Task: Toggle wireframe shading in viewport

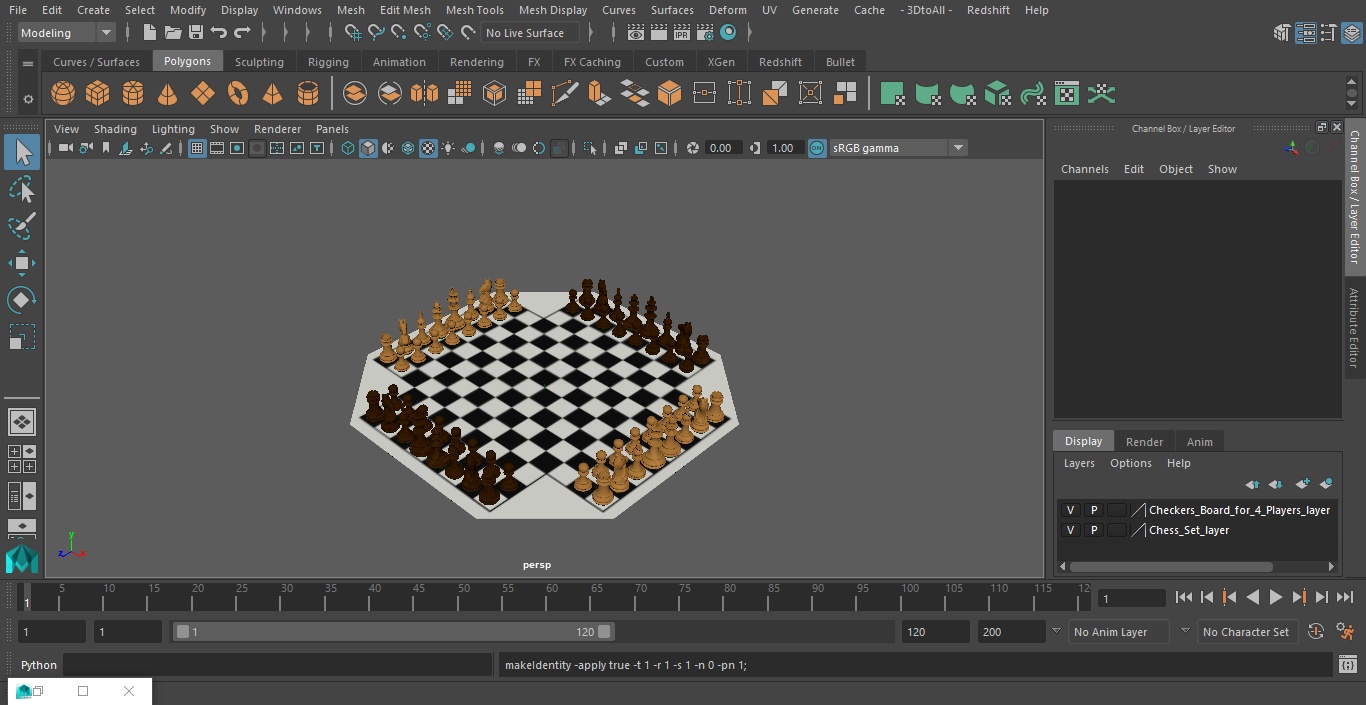Action: [348, 148]
